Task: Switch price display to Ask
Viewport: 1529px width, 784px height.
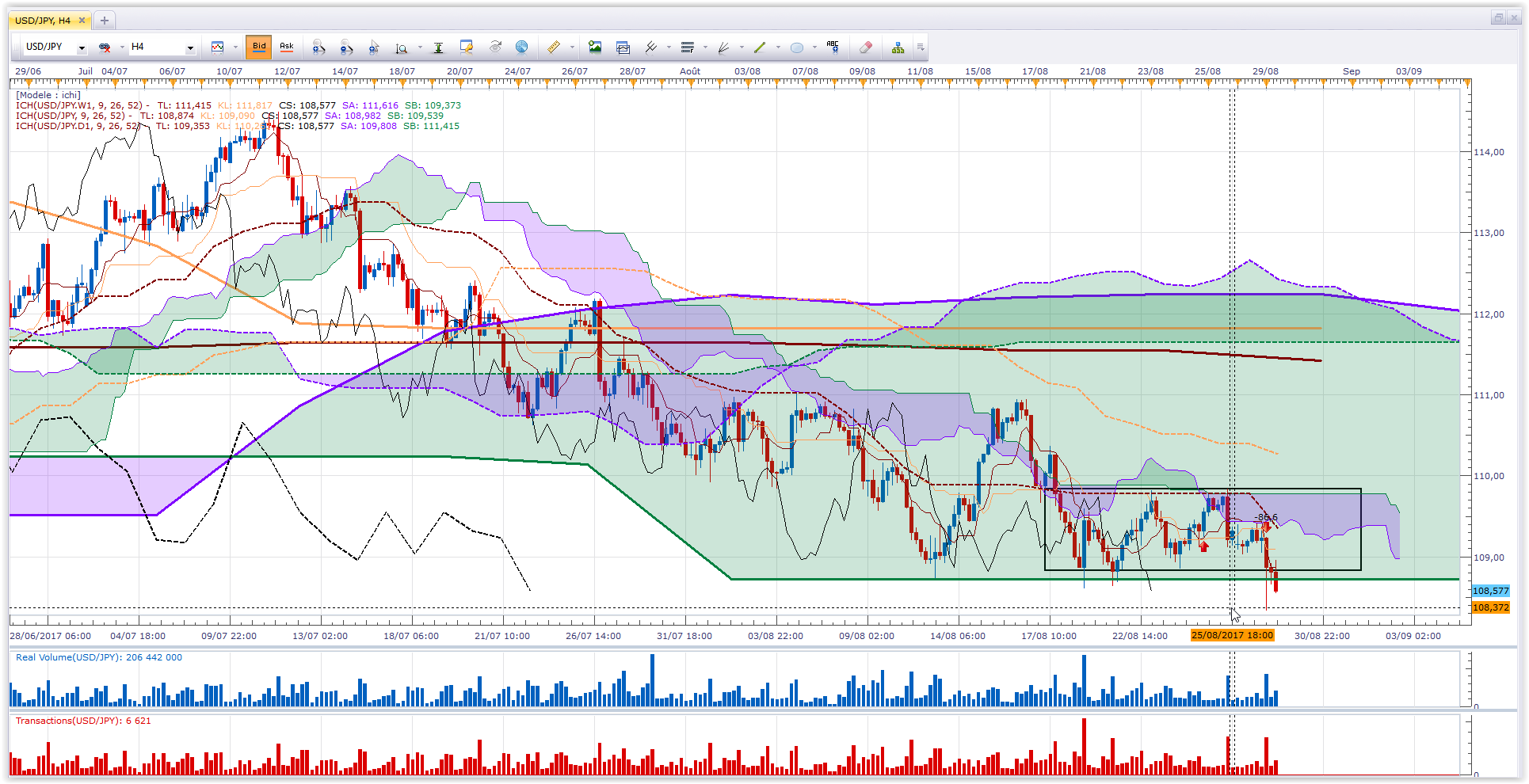Action: [287, 48]
